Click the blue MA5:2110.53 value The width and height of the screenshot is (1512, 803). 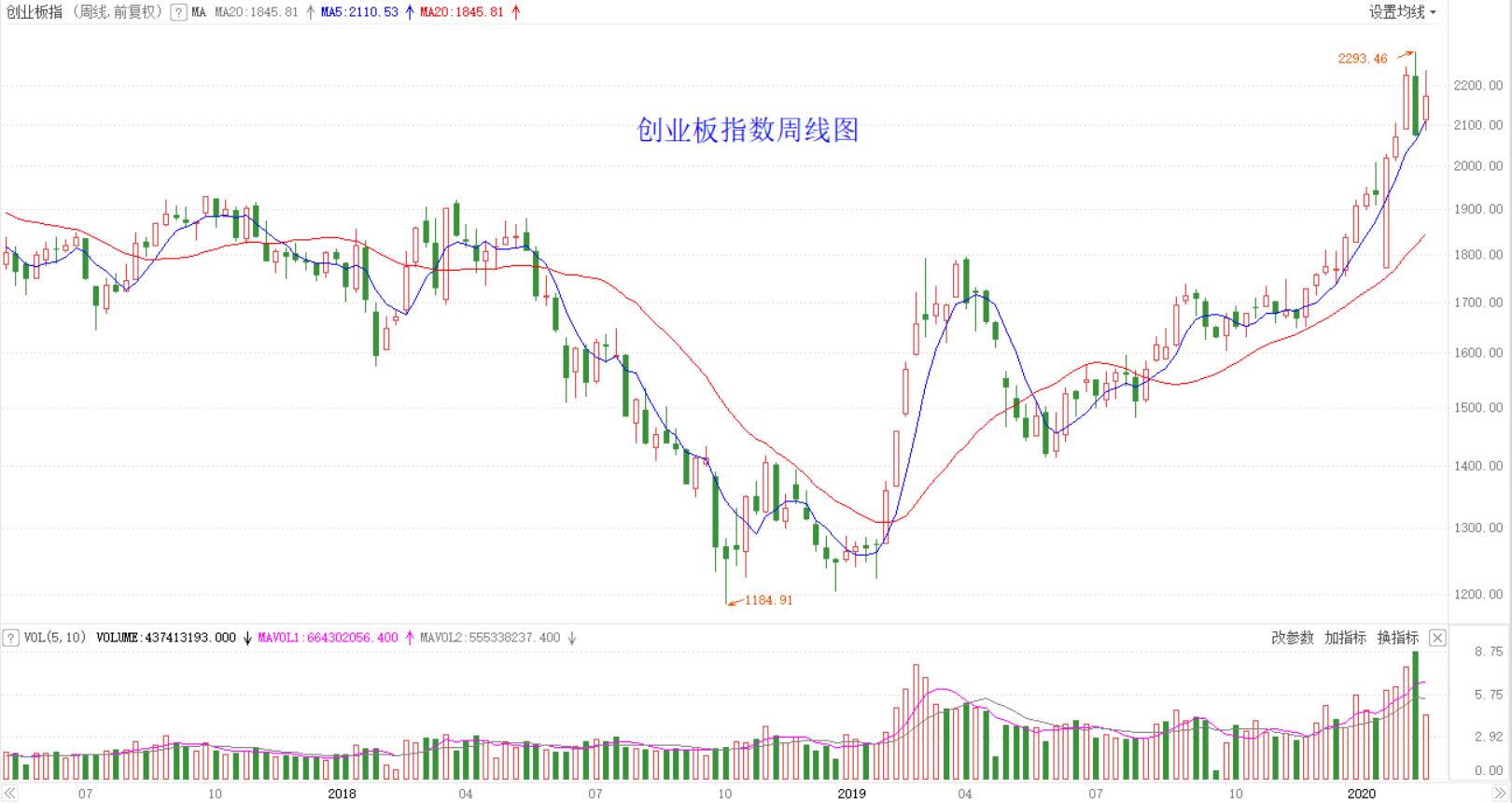359,12
